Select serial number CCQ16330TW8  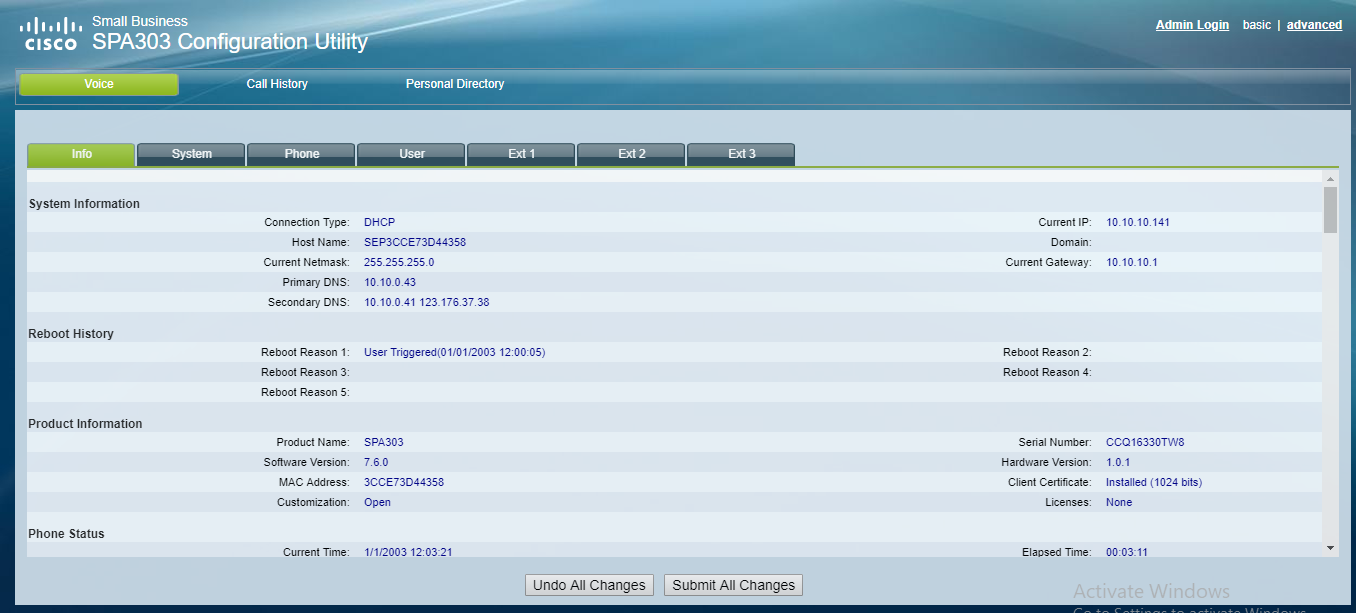tap(1145, 442)
